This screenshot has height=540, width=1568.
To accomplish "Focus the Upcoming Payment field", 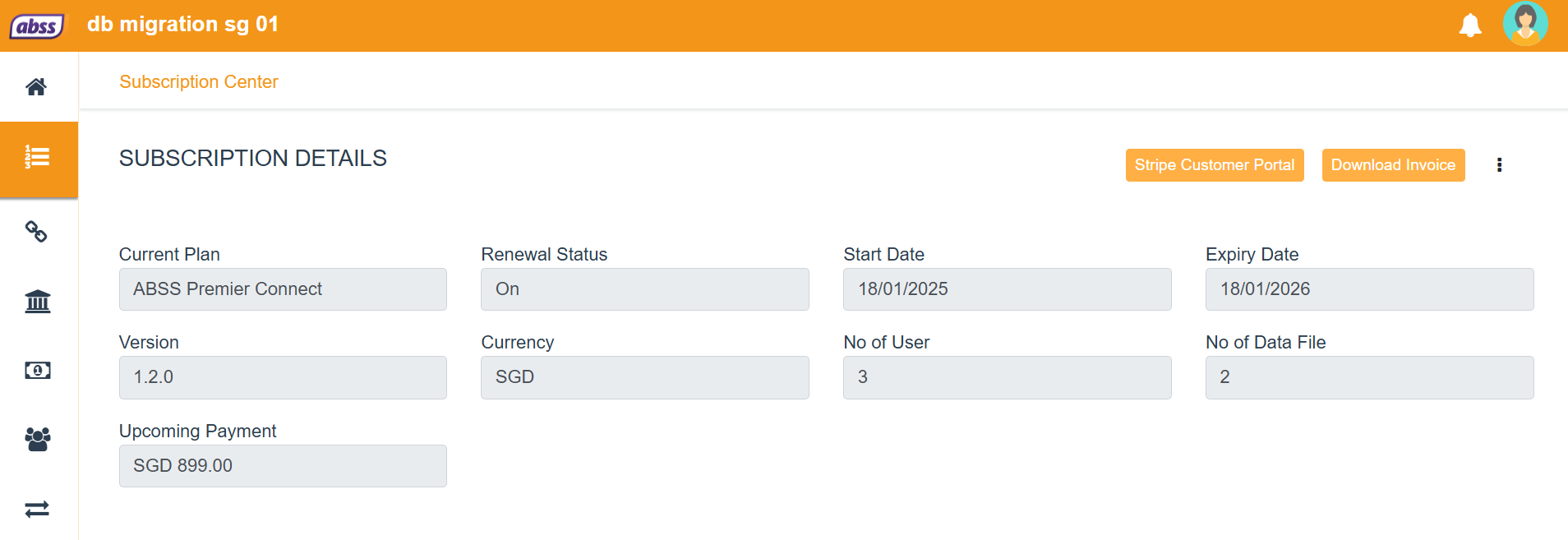I will coord(283,466).
